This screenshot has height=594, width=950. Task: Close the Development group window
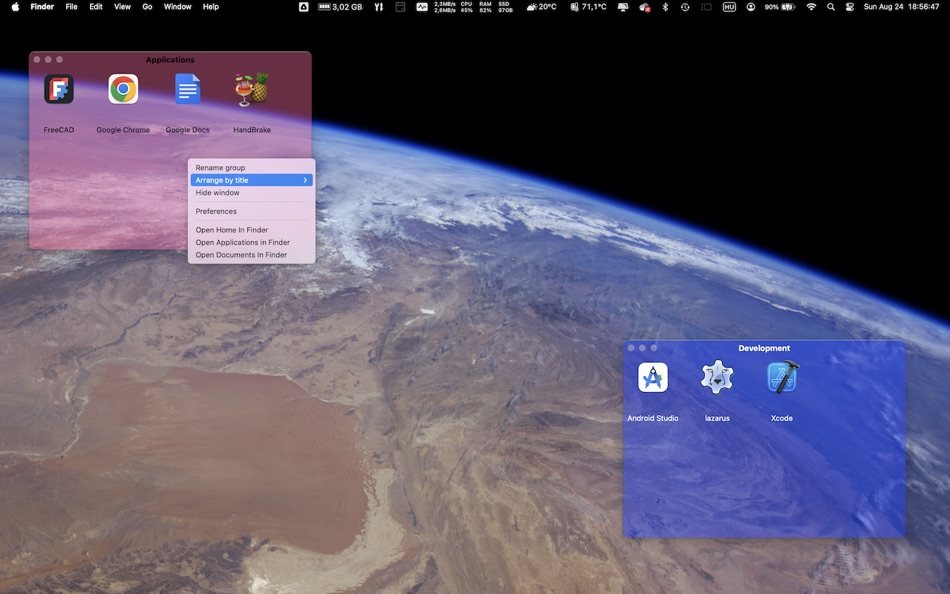coord(631,348)
